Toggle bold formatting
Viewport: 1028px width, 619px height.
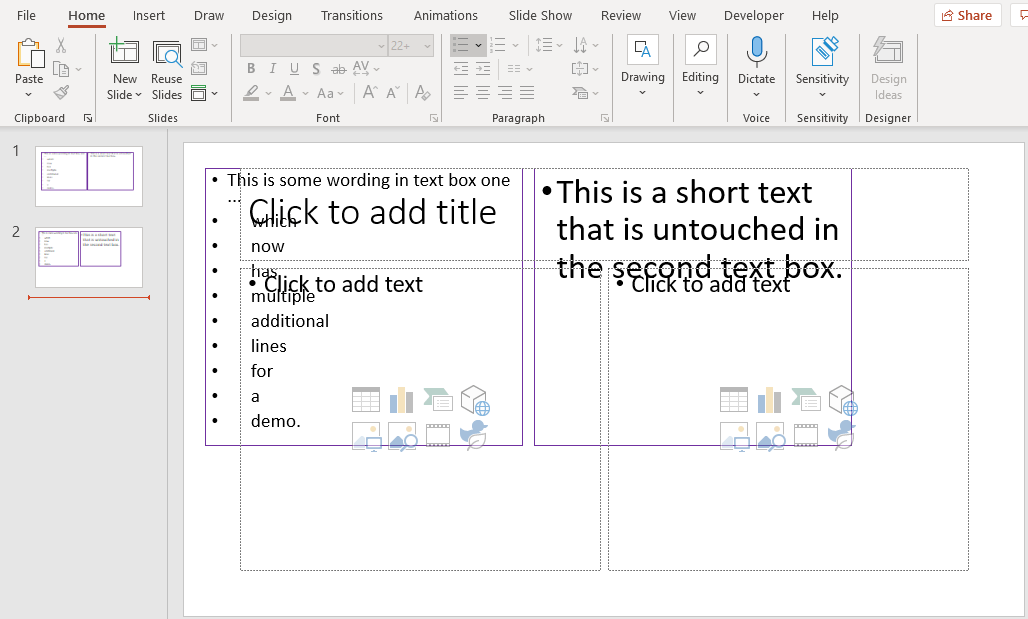(x=251, y=68)
